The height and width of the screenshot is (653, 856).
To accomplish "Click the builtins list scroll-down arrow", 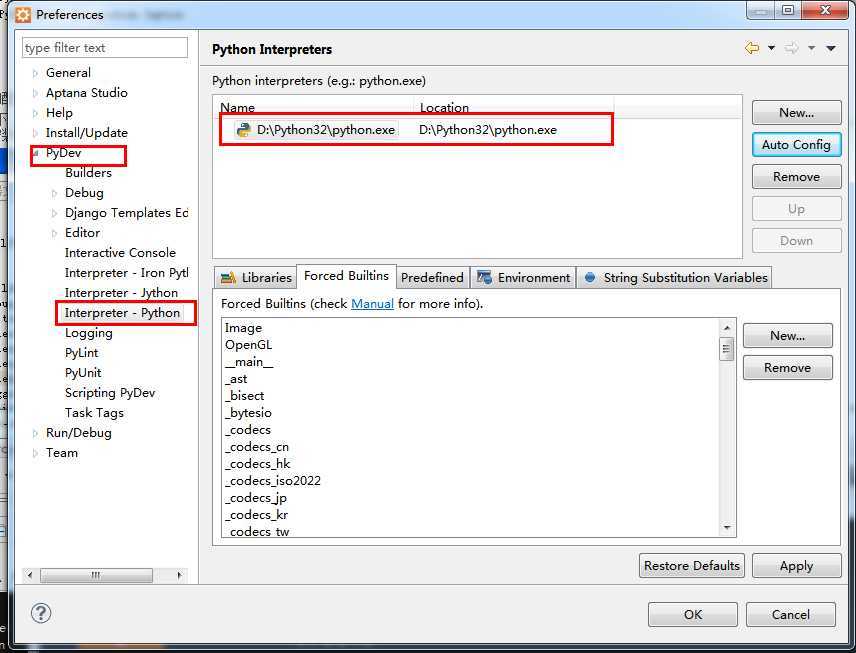I will pos(727,527).
